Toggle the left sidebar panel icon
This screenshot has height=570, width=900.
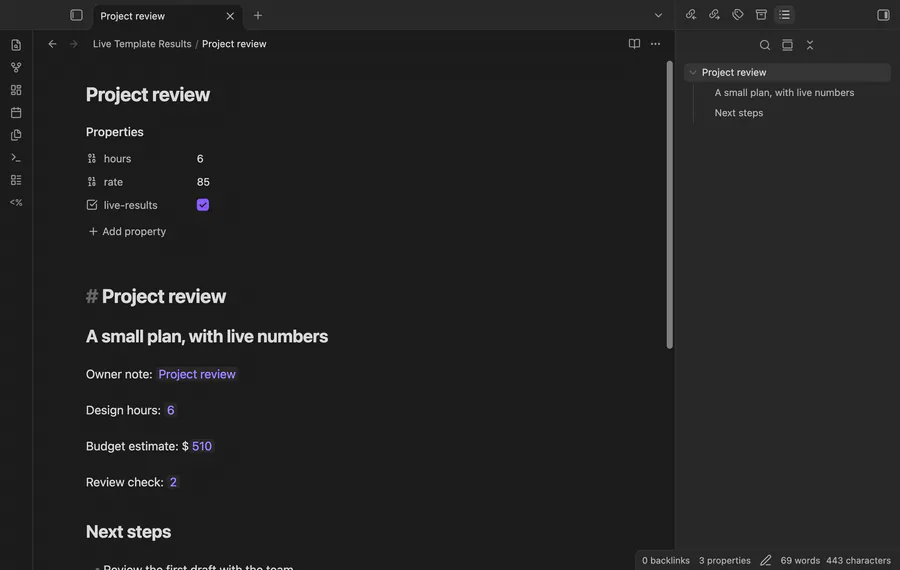pyautogui.click(x=76, y=15)
